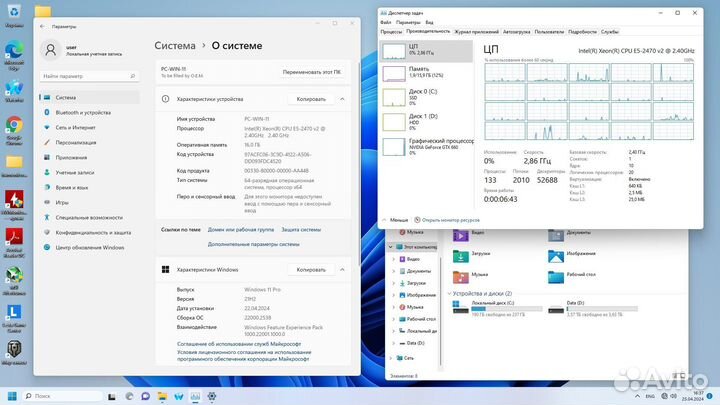Open the Recycle Bin desktop icon
This screenshot has width=720, height=405.
pos(14,15)
